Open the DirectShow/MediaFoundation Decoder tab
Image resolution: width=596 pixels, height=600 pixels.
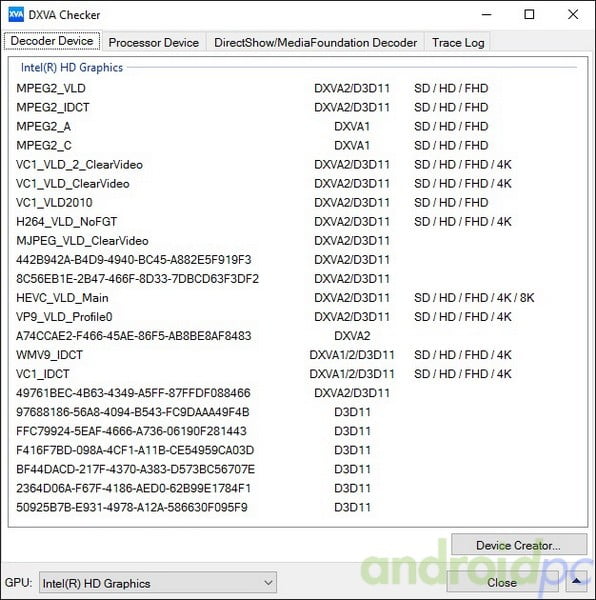pyautogui.click(x=315, y=42)
